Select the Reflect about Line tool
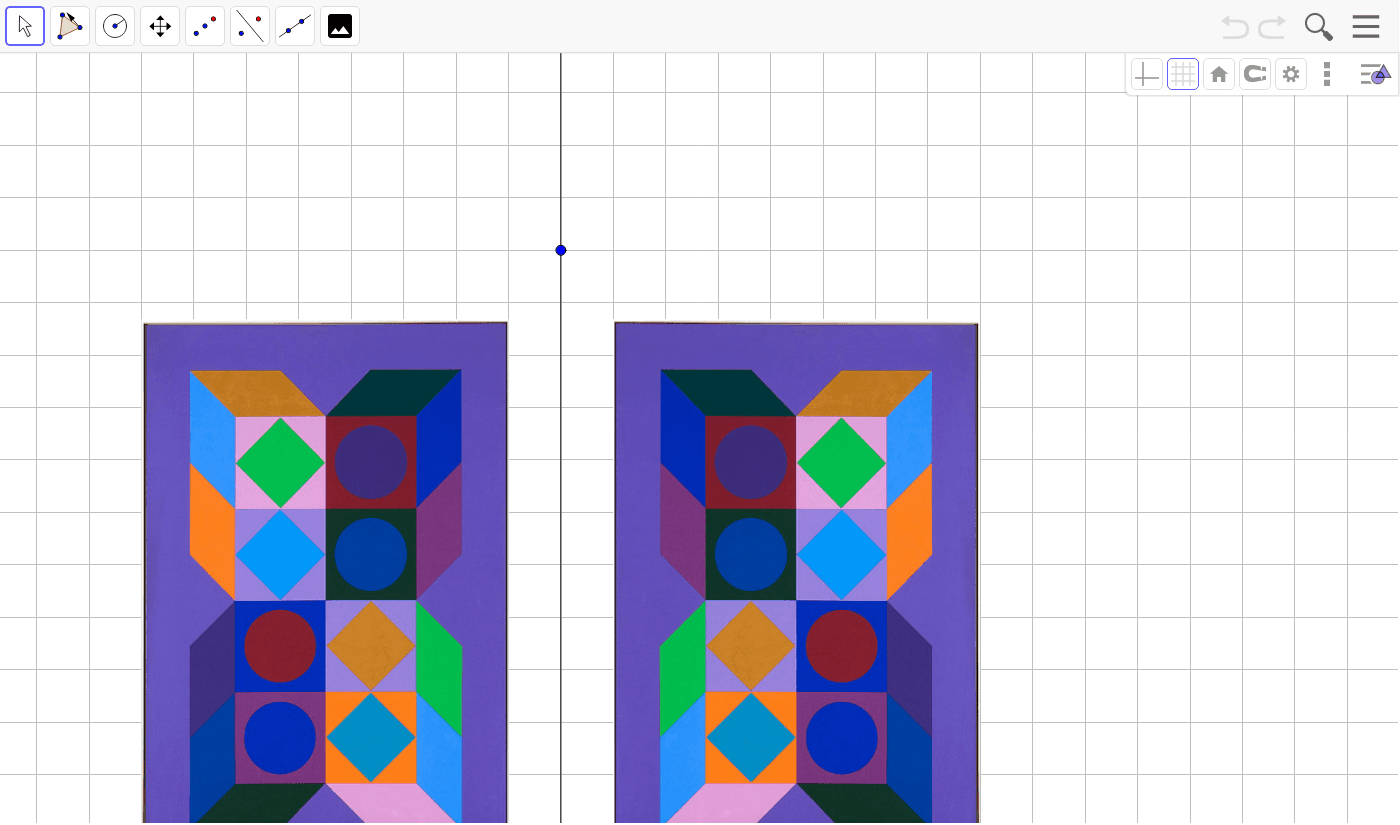1400x825 pixels. click(250, 26)
